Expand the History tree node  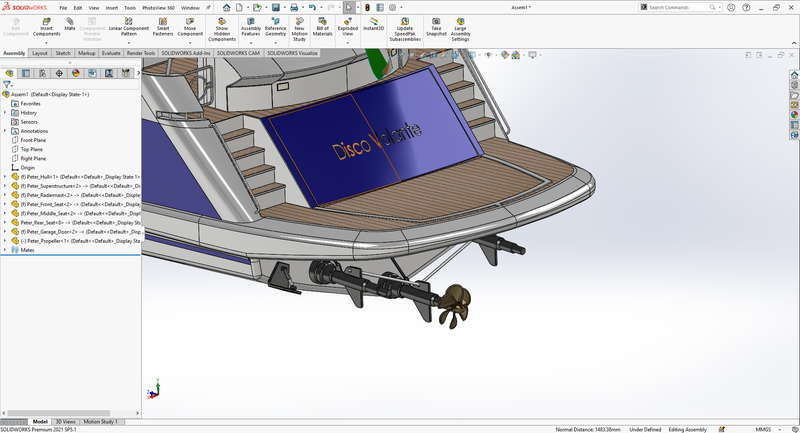(x=5, y=113)
